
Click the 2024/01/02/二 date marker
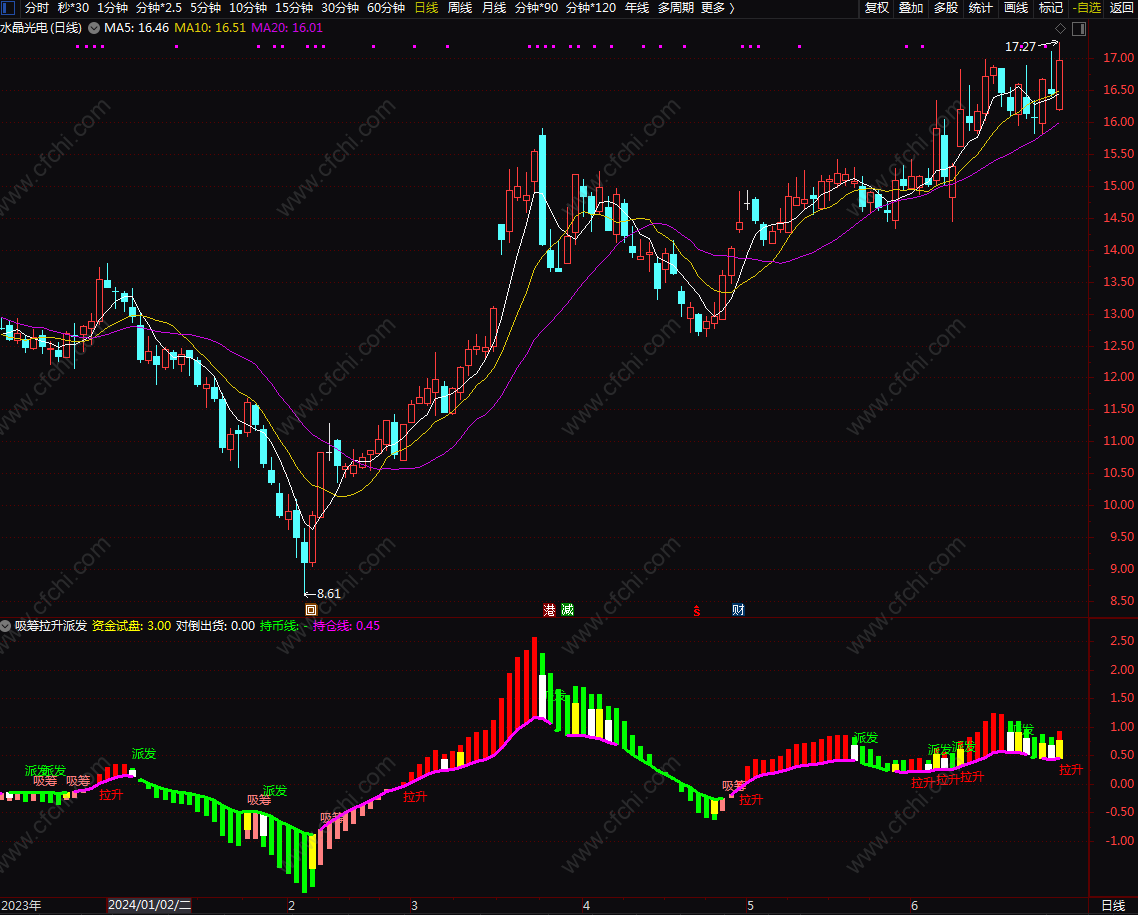pyautogui.click(x=150, y=906)
